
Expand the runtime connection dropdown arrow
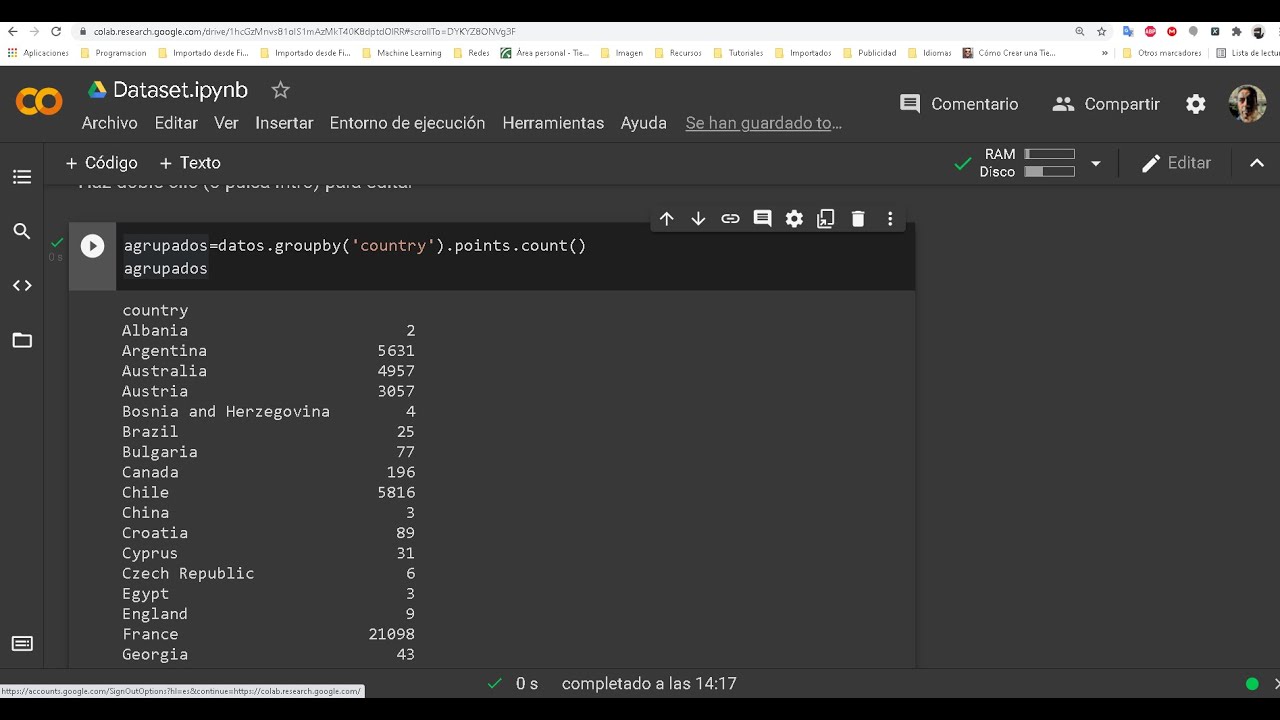pos(1095,163)
